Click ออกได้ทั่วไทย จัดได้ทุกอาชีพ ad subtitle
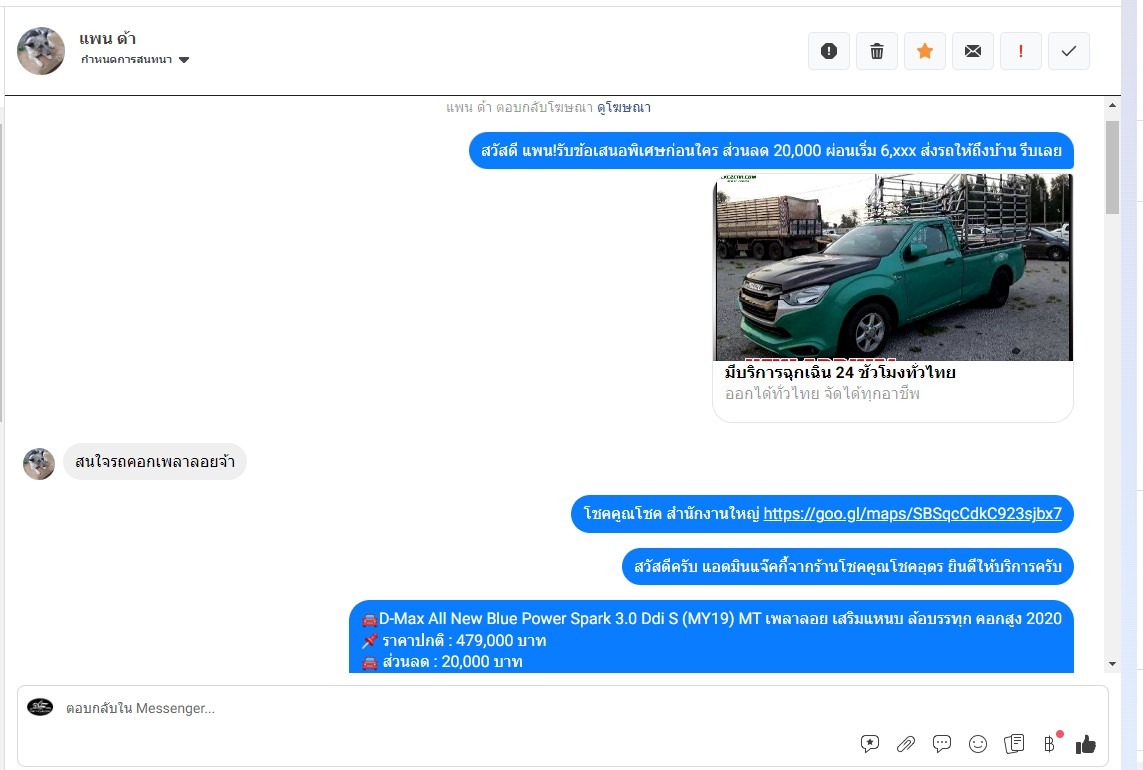Viewport: 1143px width, 770px height. tap(822, 394)
